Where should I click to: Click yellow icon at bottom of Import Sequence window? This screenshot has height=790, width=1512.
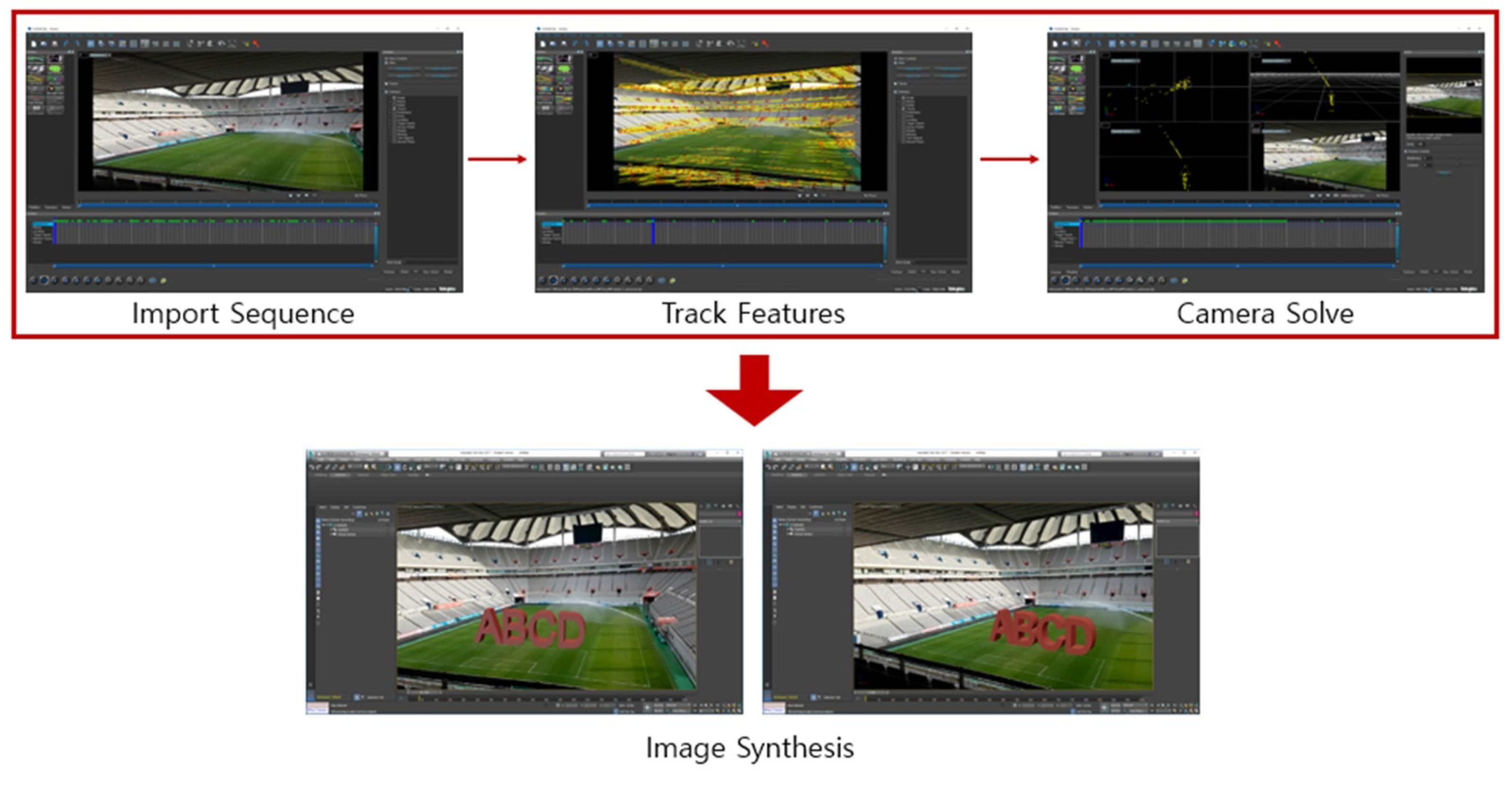pyautogui.click(x=163, y=280)
